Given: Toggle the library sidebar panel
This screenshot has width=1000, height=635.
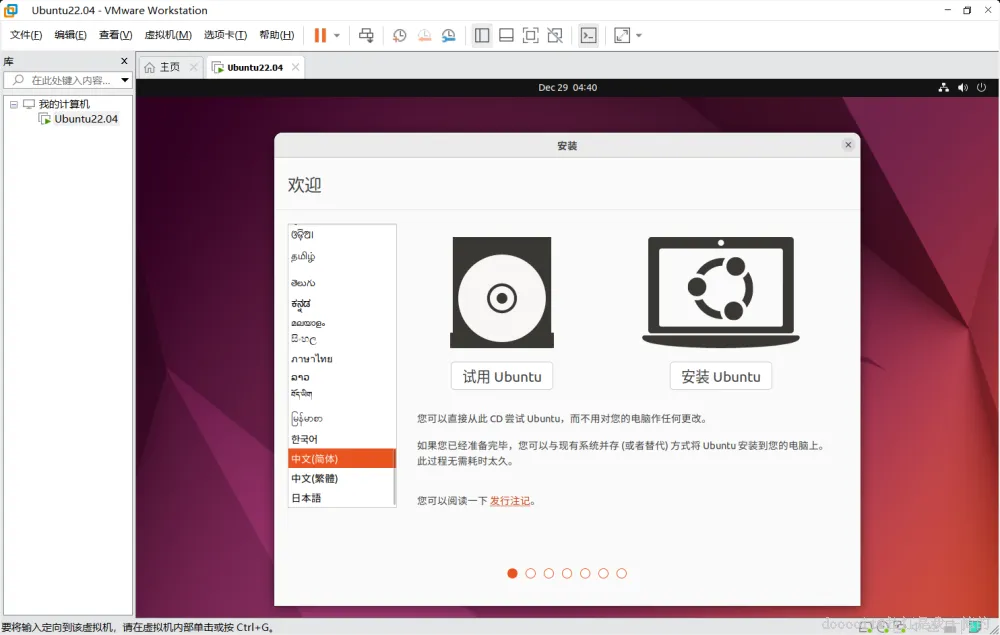Looking at the screenshot, I should coord(481,35).
